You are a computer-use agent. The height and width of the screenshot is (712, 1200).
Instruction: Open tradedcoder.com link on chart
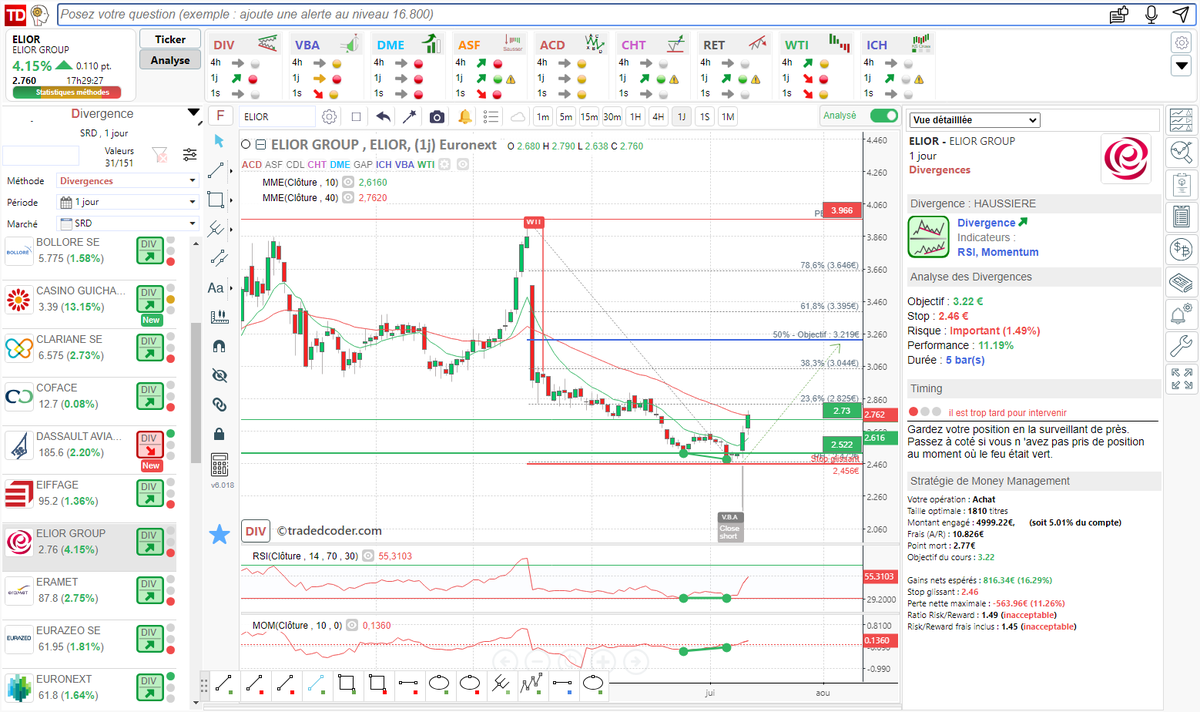point(329,531)
